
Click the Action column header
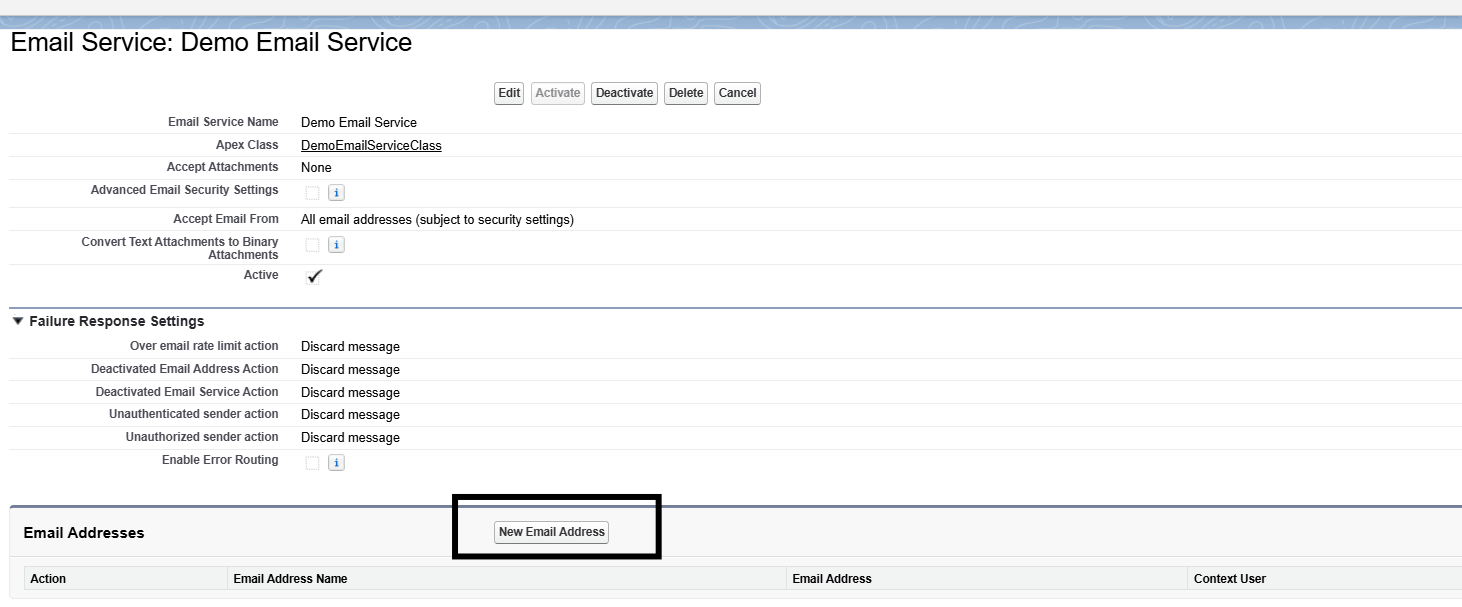pos(48,578)
